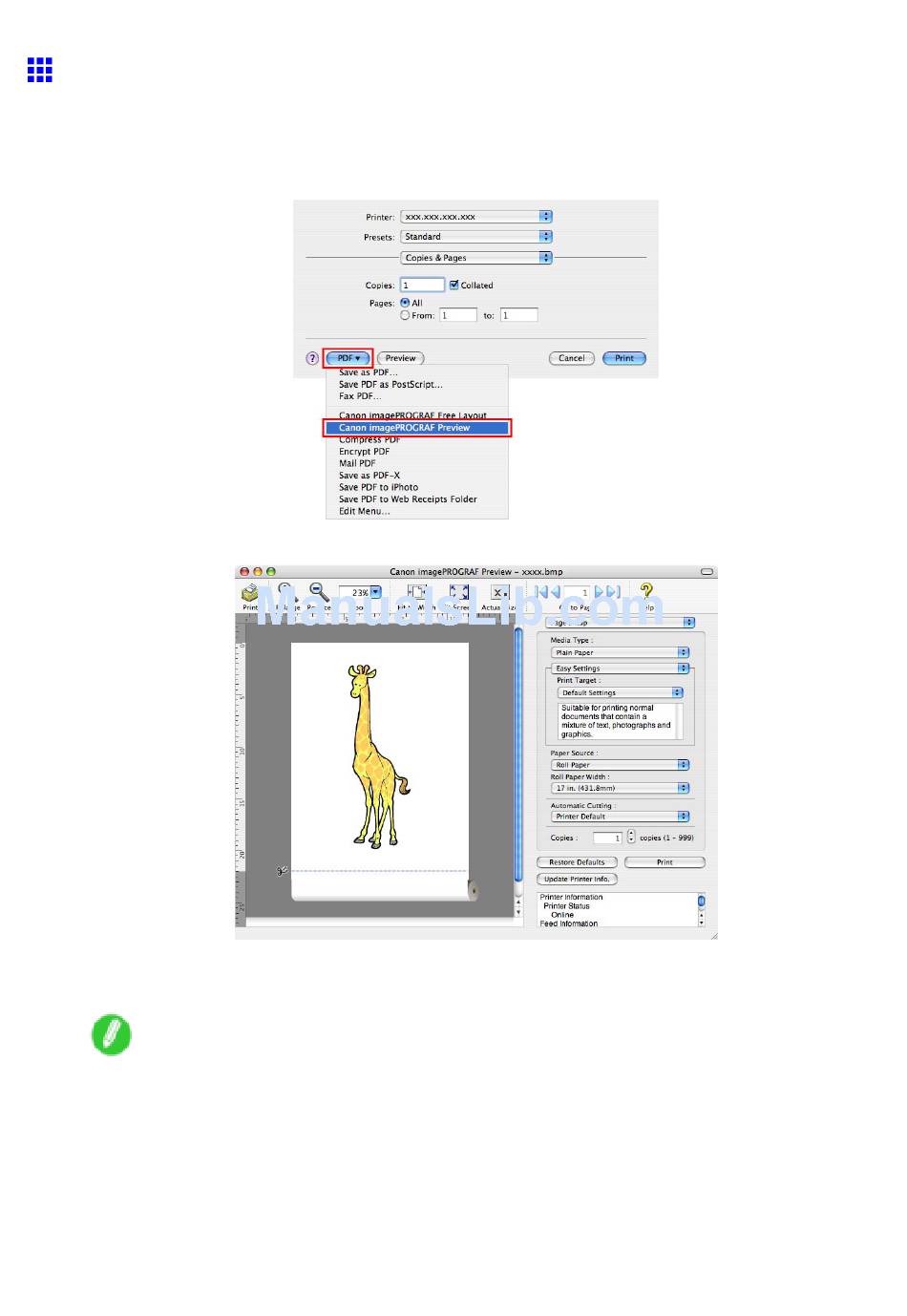The image size is (907, 1316).
Task: Open the Print Target Default Settings dropdown
Action: click(x=621, y=693)
